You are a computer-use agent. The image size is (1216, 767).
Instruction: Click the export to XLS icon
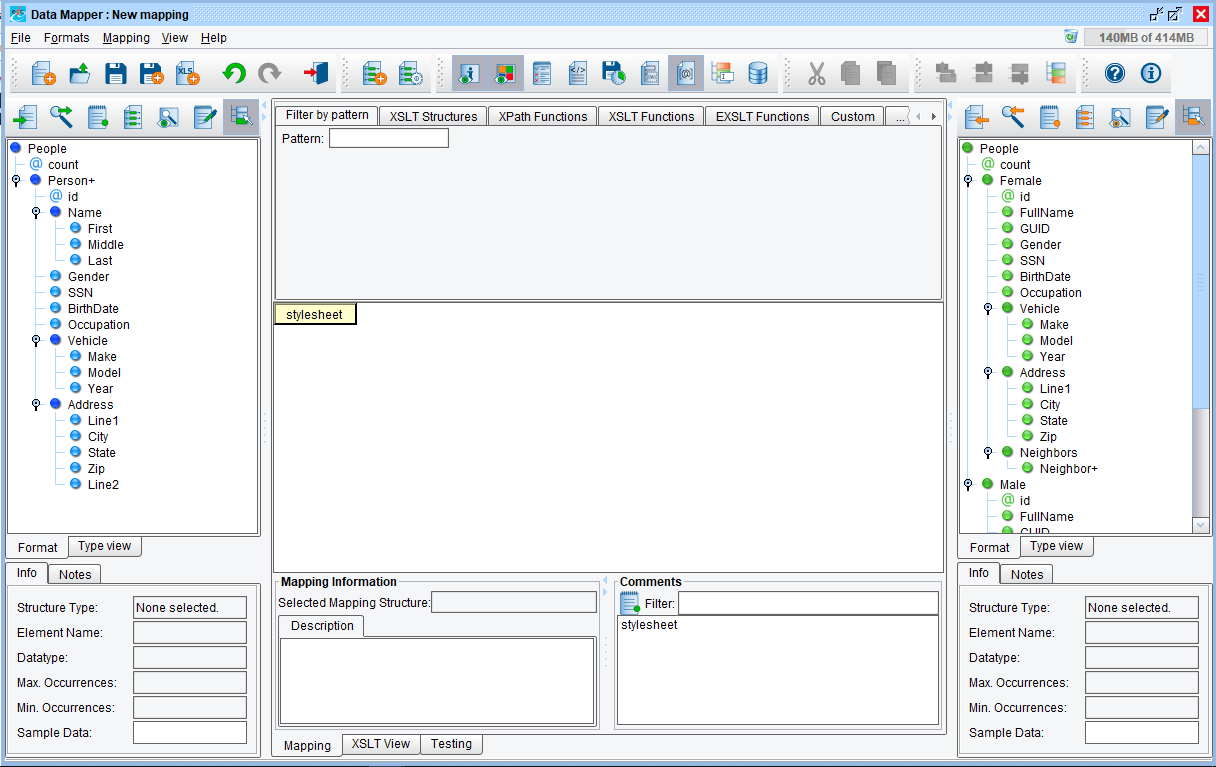tap(187, 73)
